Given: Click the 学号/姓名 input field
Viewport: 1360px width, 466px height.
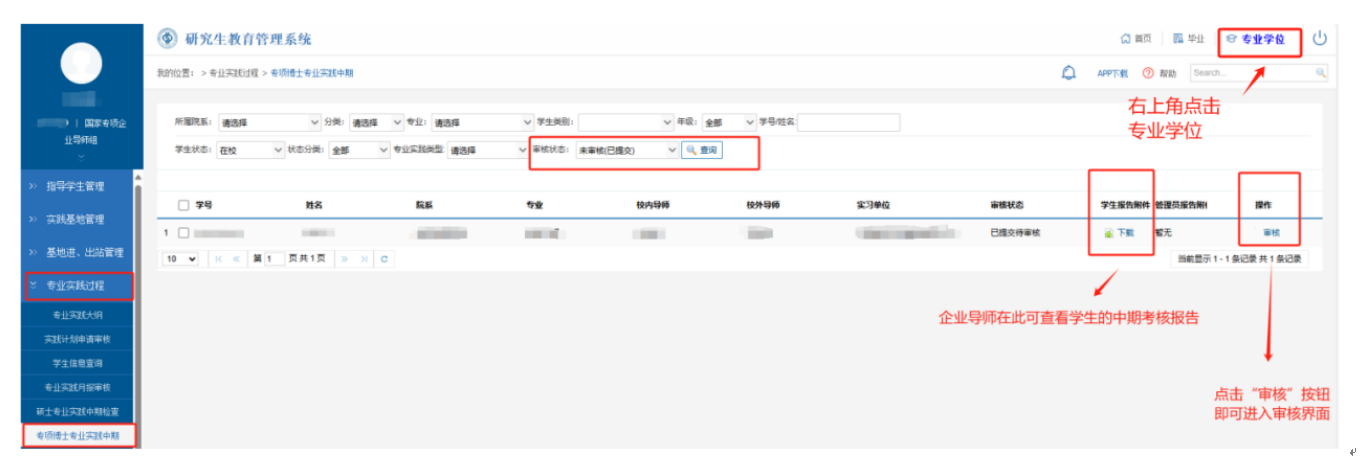Looking at the screenshot, I should click(848, 123).
